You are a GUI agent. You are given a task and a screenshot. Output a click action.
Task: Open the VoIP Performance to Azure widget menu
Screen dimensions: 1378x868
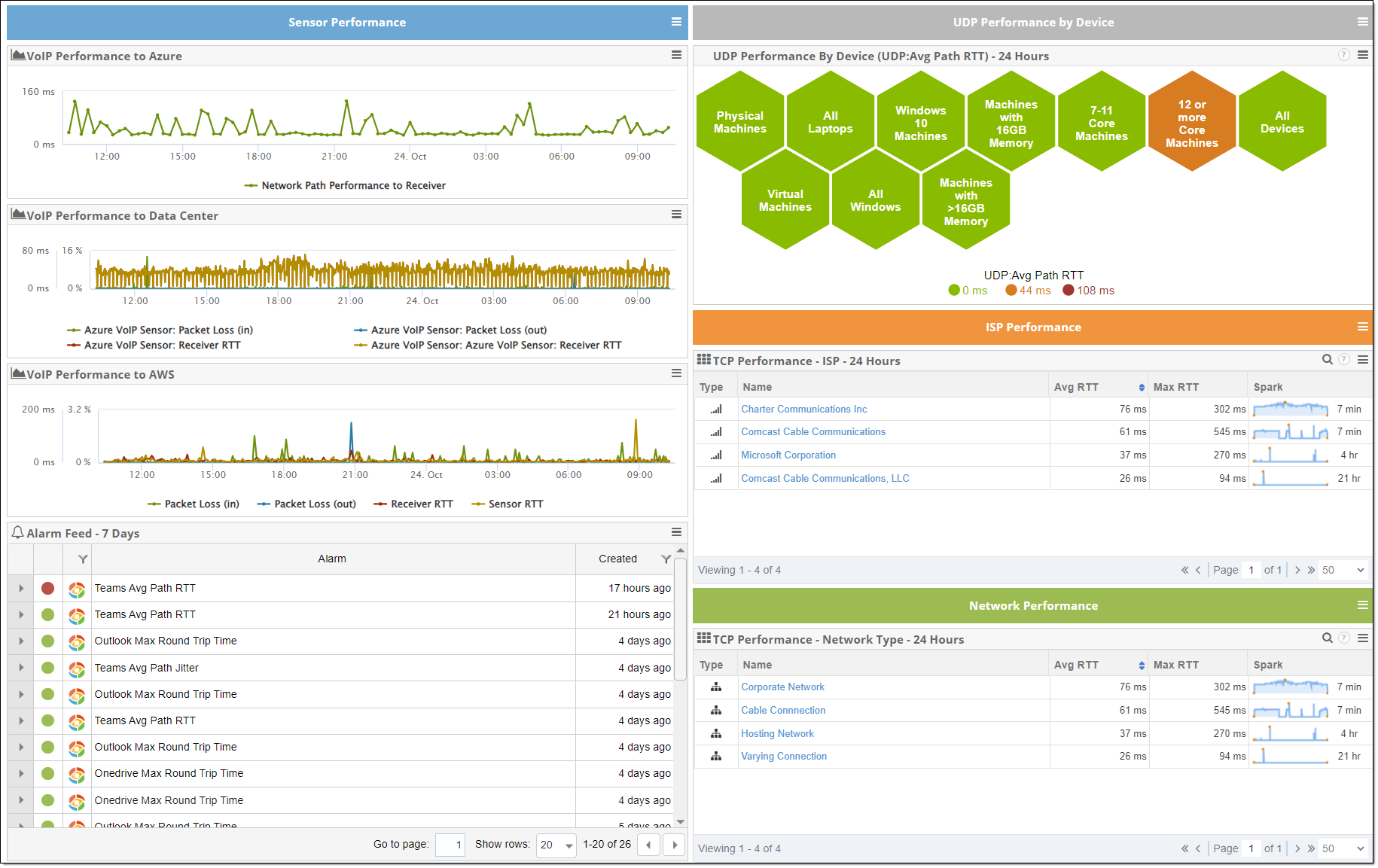click(x=676, y=55)
